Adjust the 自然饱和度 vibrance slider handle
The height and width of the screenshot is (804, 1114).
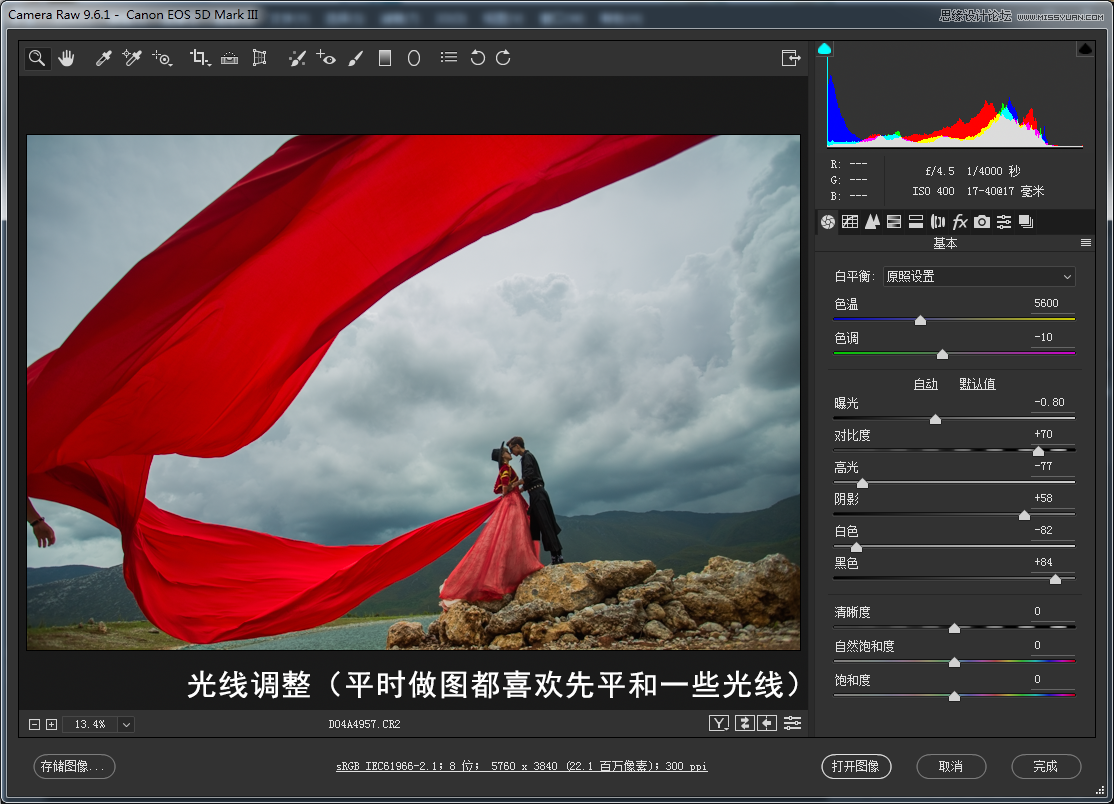pos(954,663)
